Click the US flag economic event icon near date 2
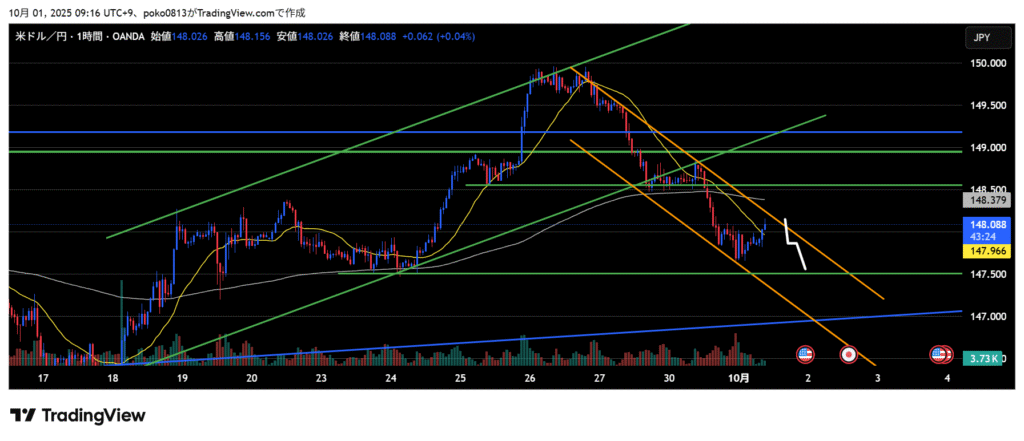Viewport: 1024px width, 441px height. pyautogui.click(x=805, y=354)
